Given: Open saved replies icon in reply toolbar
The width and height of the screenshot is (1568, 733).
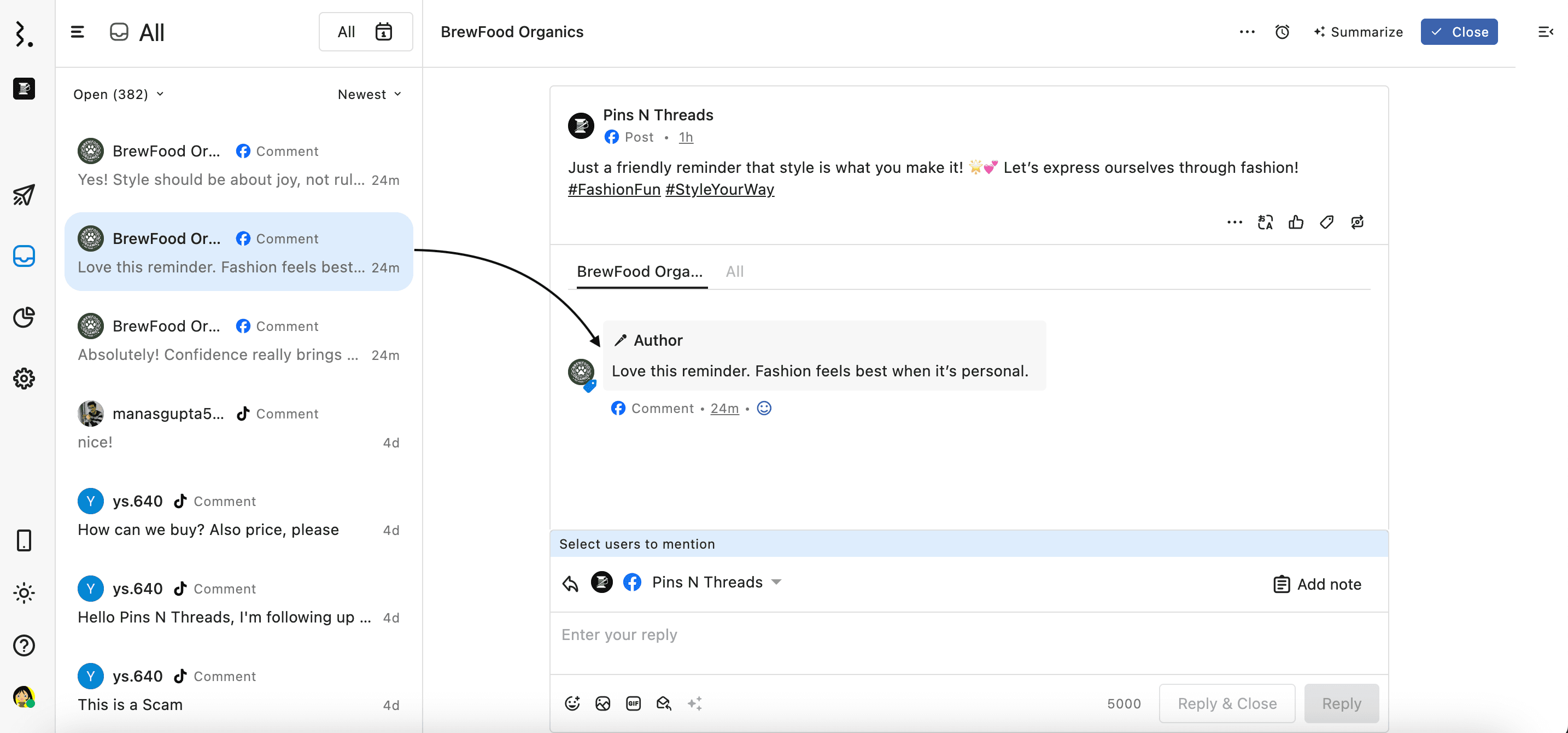Looking at the screenshot, I should [664, 703].
